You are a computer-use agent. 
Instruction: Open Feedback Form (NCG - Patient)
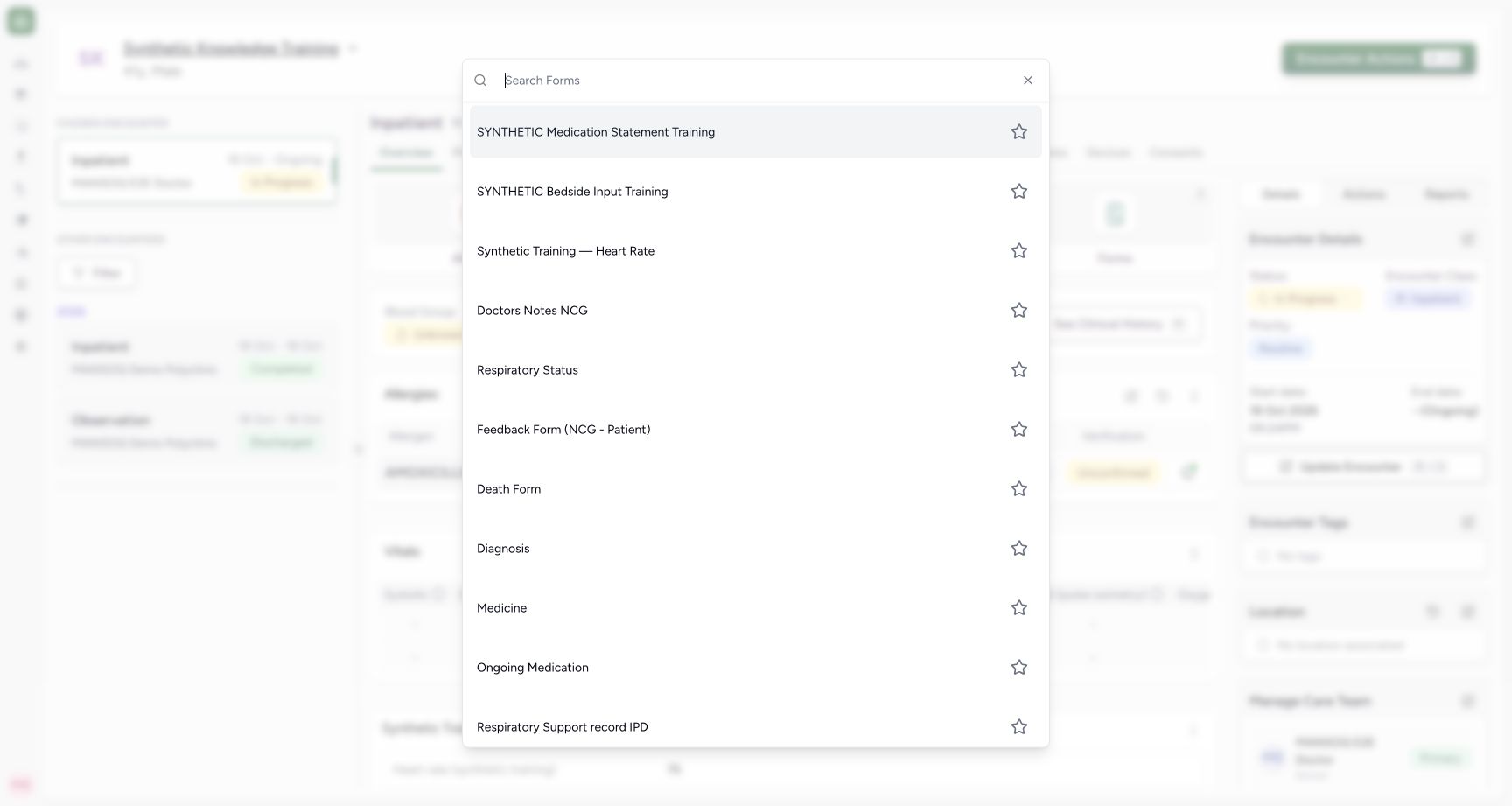click(756, 430)
